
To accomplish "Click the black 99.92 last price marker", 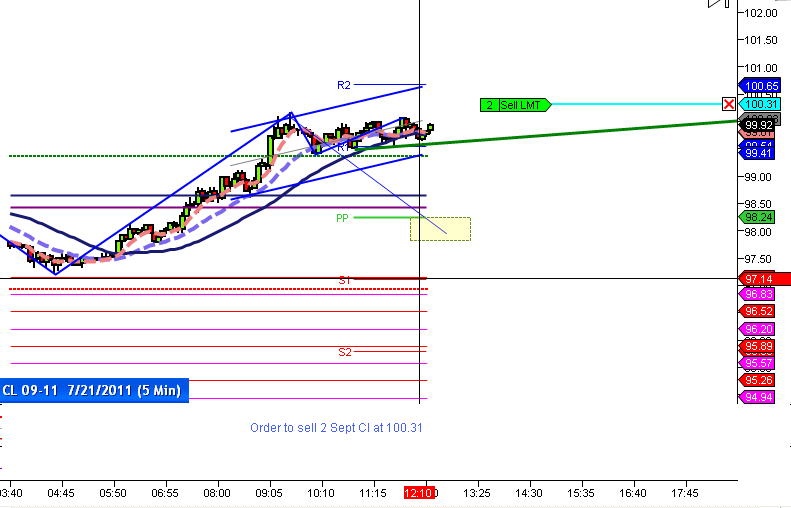I will coord(759,125).
